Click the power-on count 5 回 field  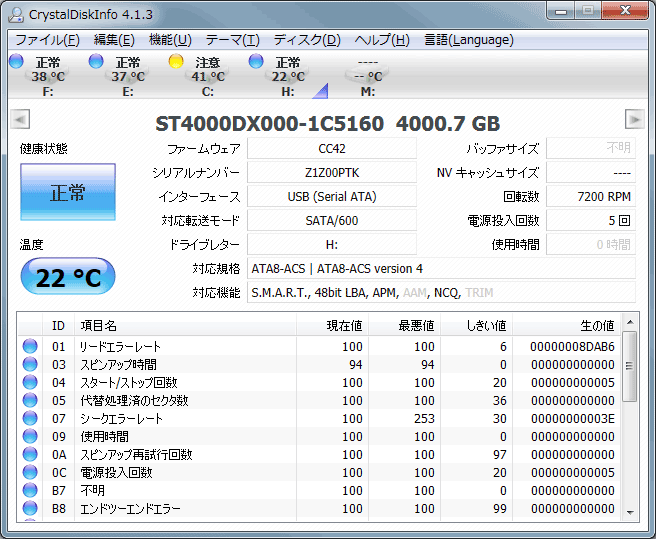click(x=591, y=220)
